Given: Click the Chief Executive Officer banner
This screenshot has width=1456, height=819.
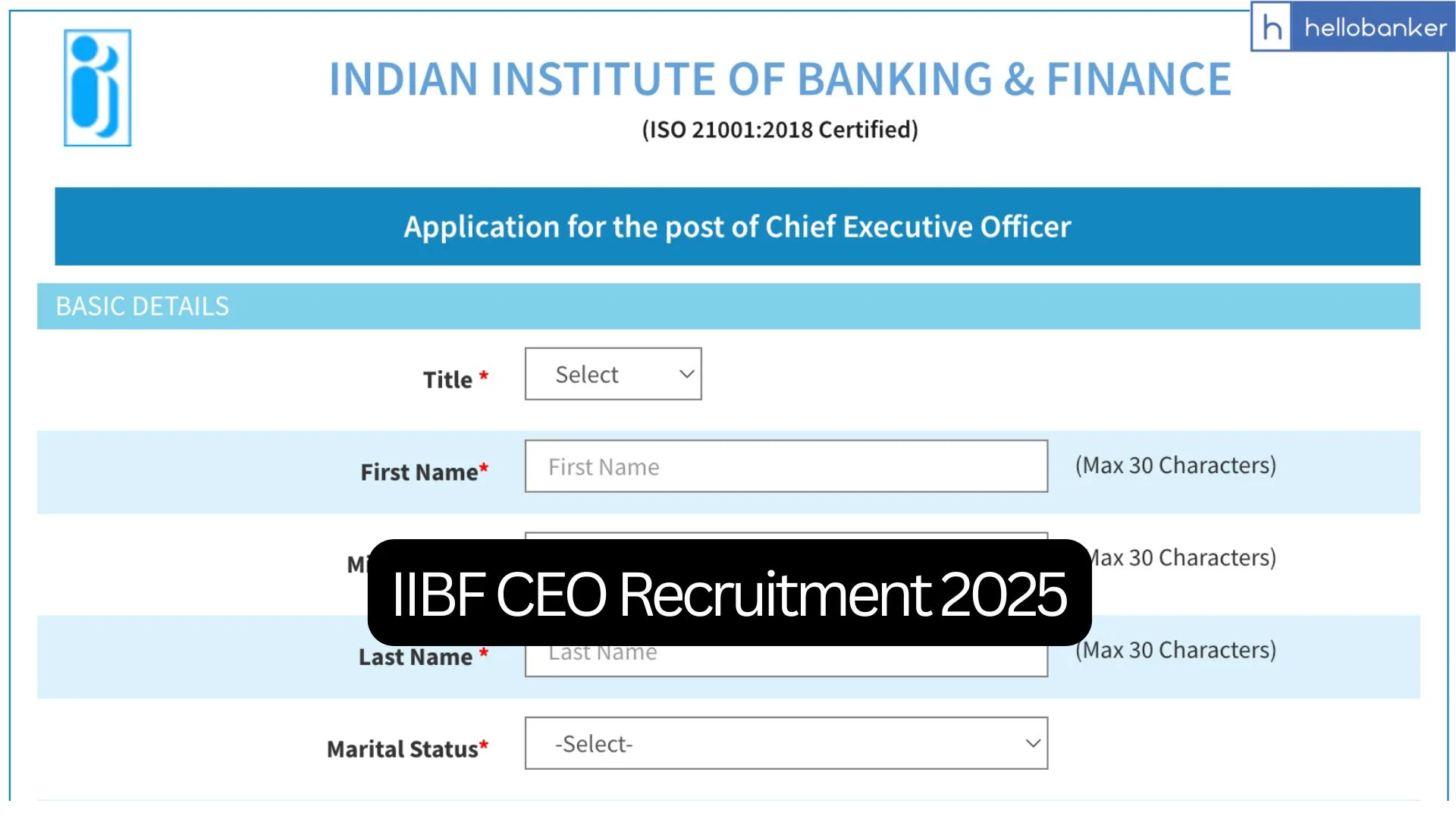Looking at the screenshot, I should pos(737,226).
